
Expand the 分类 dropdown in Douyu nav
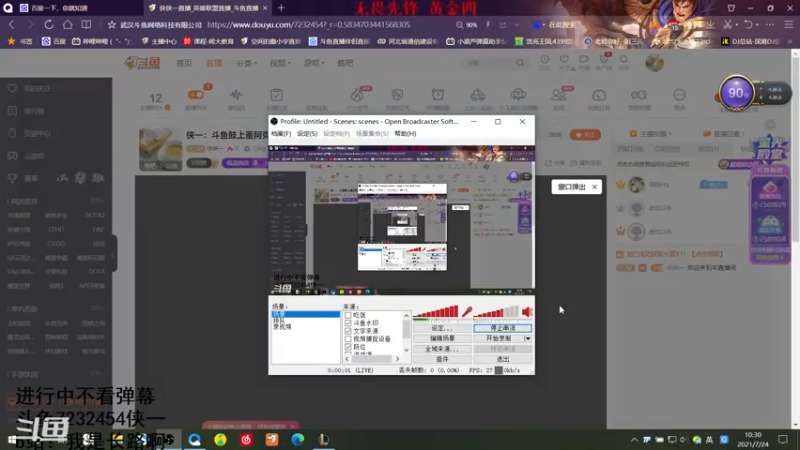tap(246, 63)
